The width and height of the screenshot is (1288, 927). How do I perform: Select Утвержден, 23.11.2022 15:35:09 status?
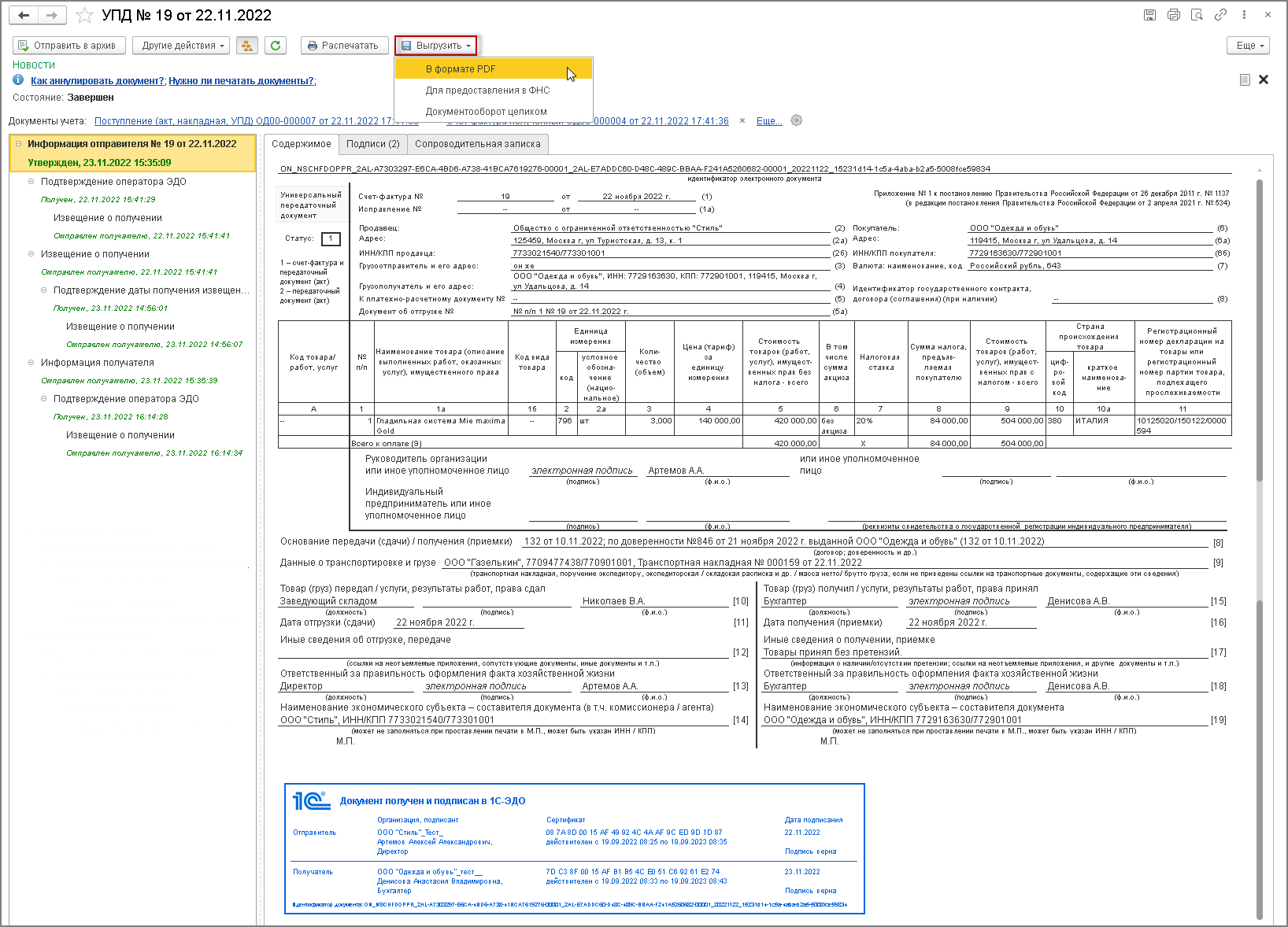pyautogui.click(x=99, y=163)
